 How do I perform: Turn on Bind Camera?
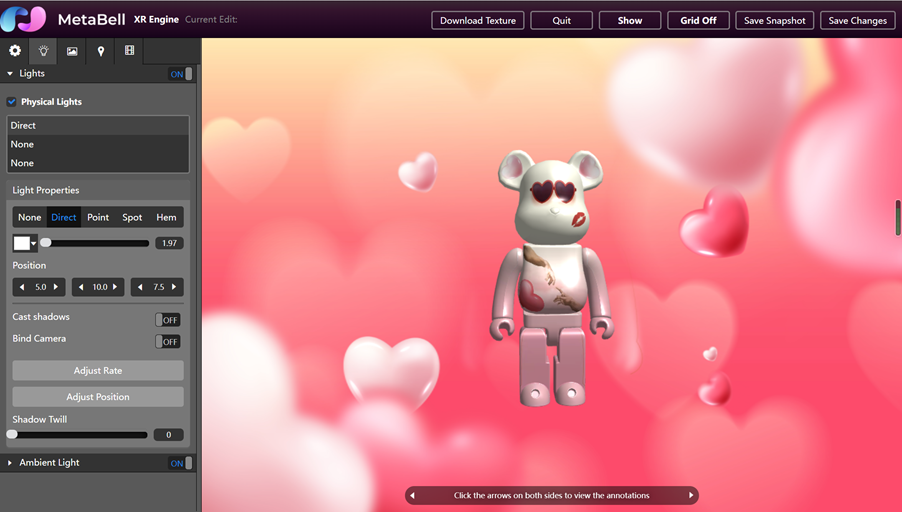167,342
